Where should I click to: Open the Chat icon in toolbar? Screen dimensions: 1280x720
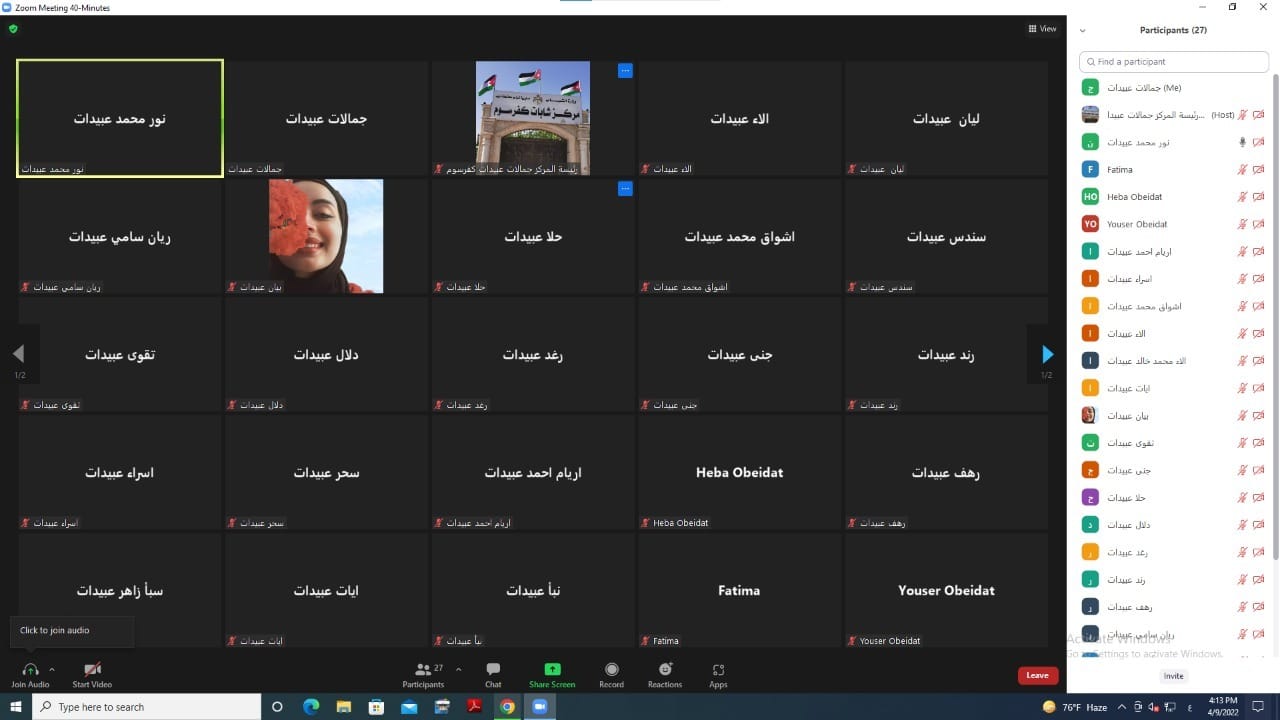pos(493,669)
